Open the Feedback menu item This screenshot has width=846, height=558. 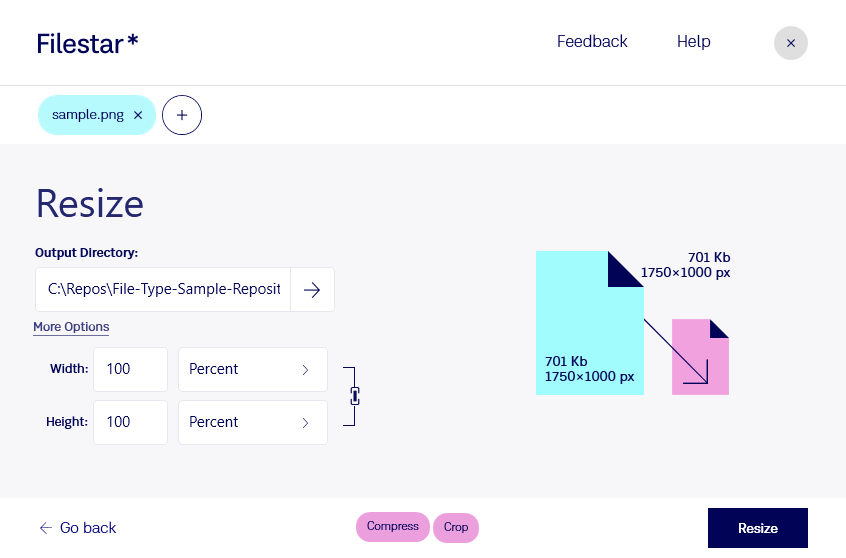(x=592, y=42)
